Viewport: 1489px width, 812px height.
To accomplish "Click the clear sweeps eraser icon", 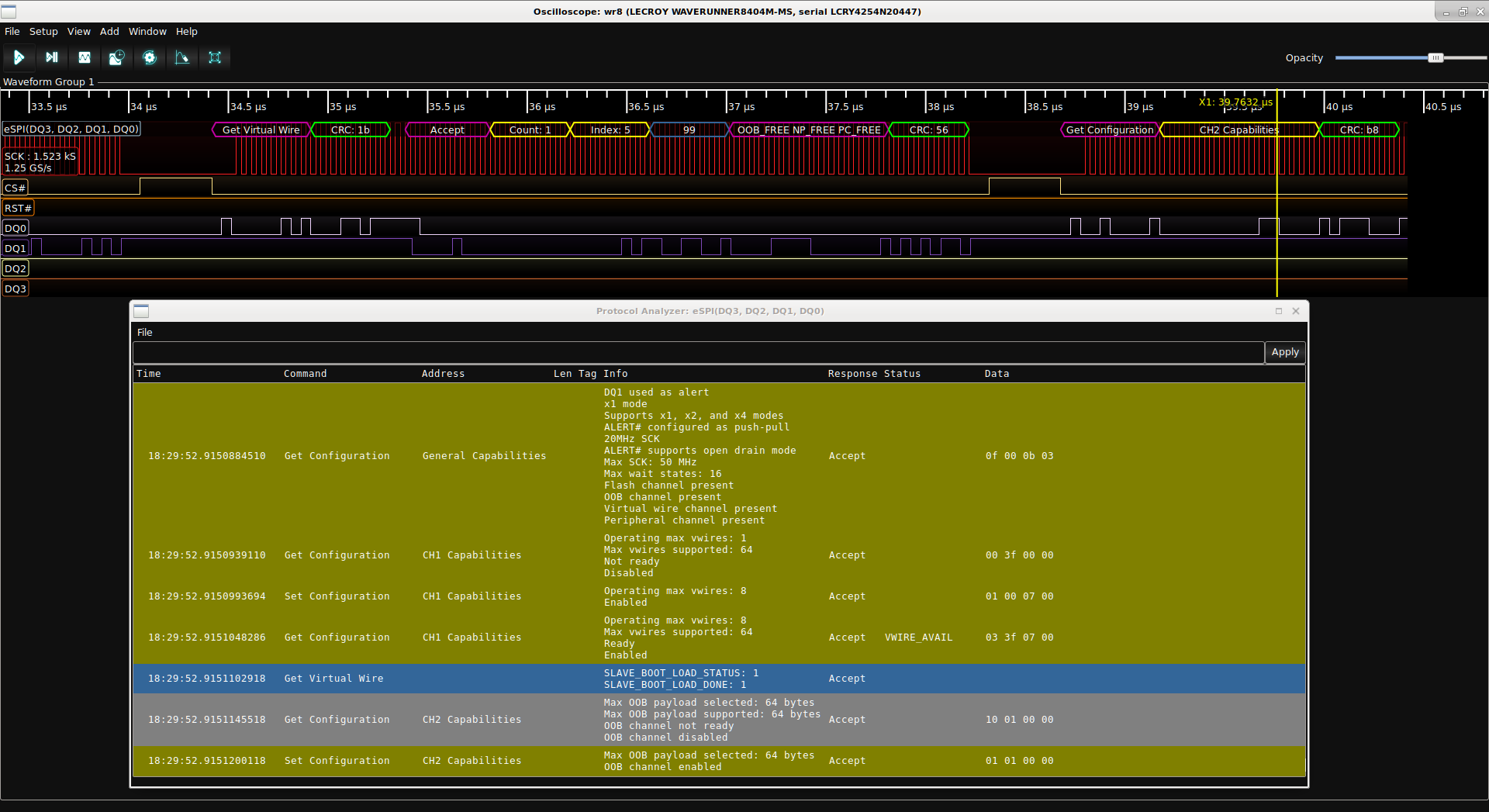I will pyautogui.click(x=182, y=57).
